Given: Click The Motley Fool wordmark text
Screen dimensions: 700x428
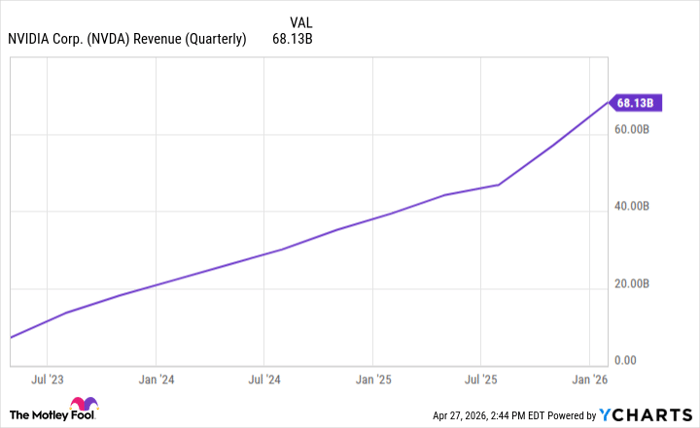Looking at the screenshot, I should tap(52, 415).
